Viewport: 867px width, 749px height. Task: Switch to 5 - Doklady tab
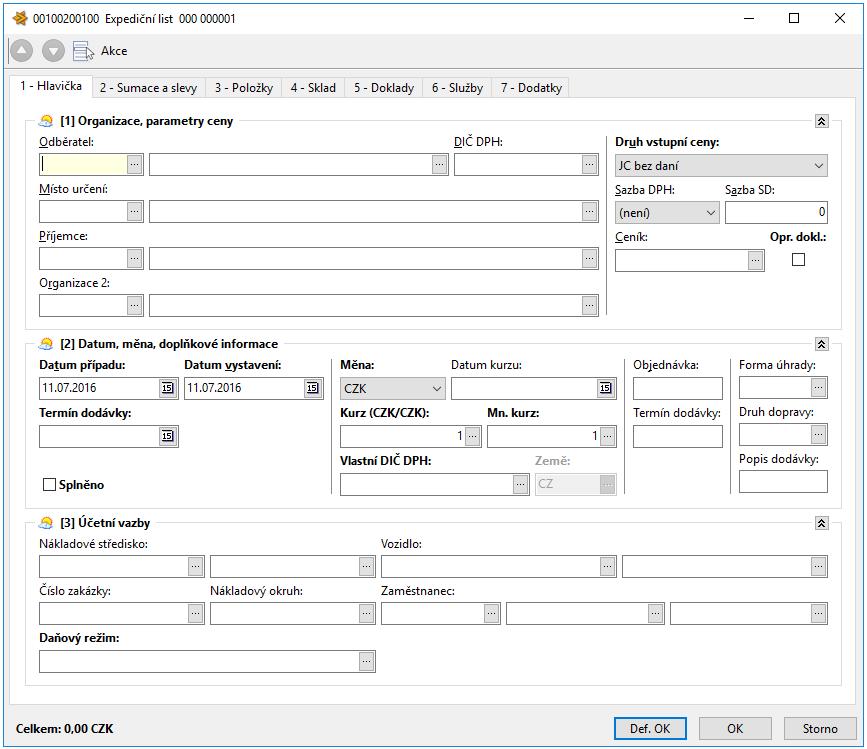pos(384,88)
